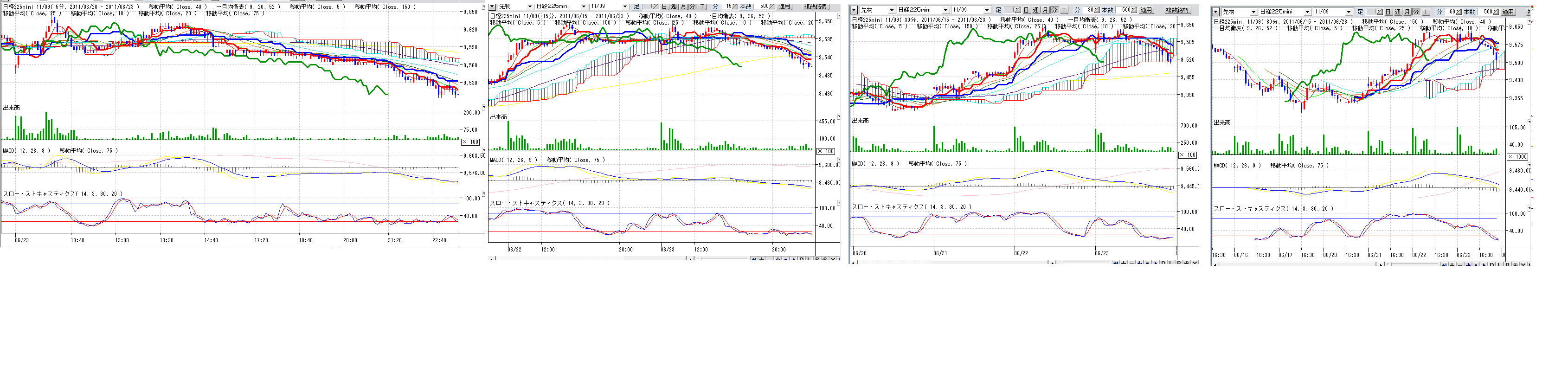The image size is (1568, 386).
Task: Toggle the 分 (minute) period button in the 30分 chart toolbar
Action: (x=1054, y=10)
